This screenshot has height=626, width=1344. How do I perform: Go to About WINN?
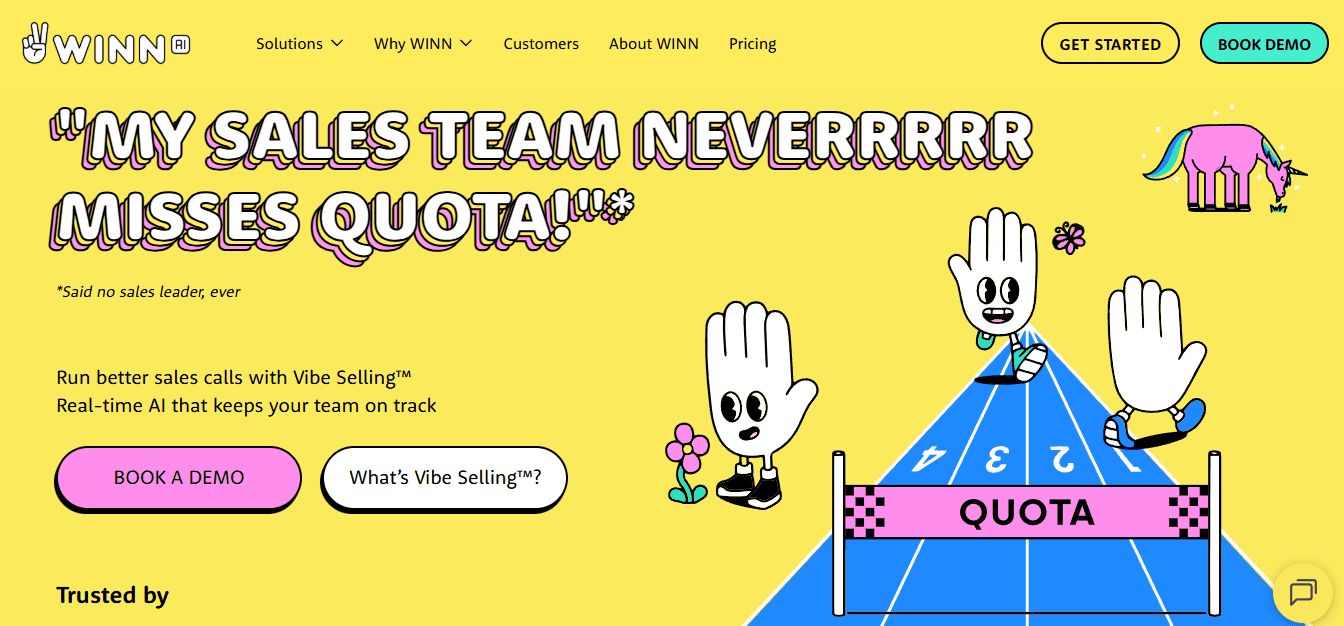coord(654,44)
